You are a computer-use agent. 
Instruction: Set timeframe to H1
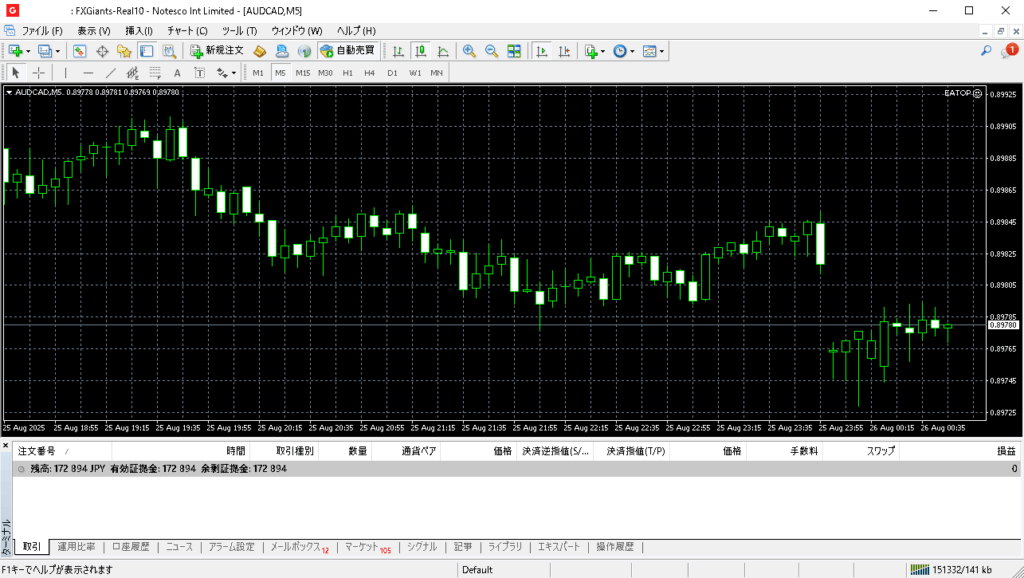(x=347, y=73)
